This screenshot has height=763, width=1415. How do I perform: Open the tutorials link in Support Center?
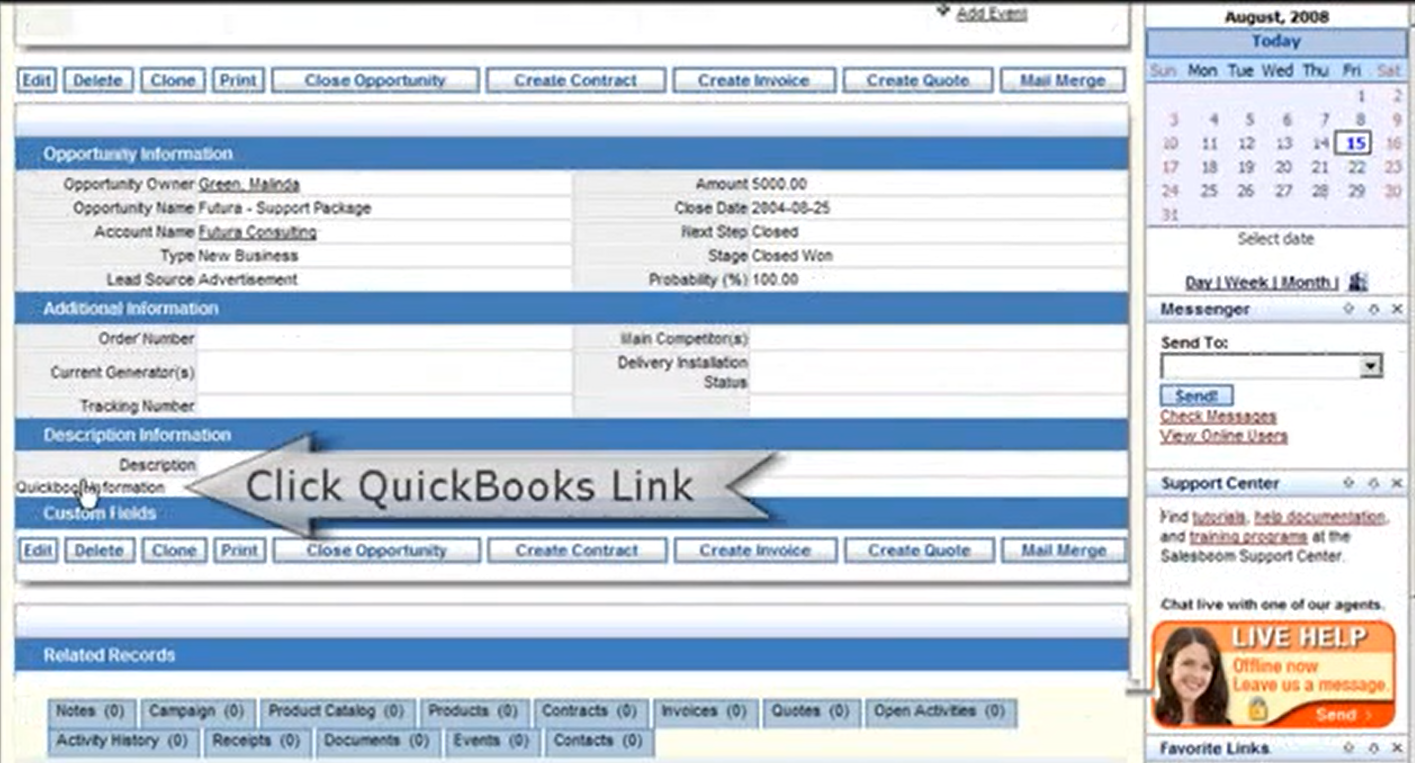click(1217, 517)
